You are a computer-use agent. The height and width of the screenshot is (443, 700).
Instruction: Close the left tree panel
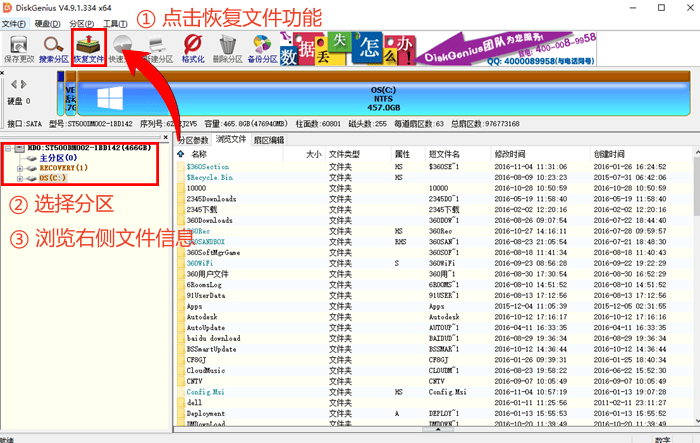pyautogui.click(x=166, y=138)
